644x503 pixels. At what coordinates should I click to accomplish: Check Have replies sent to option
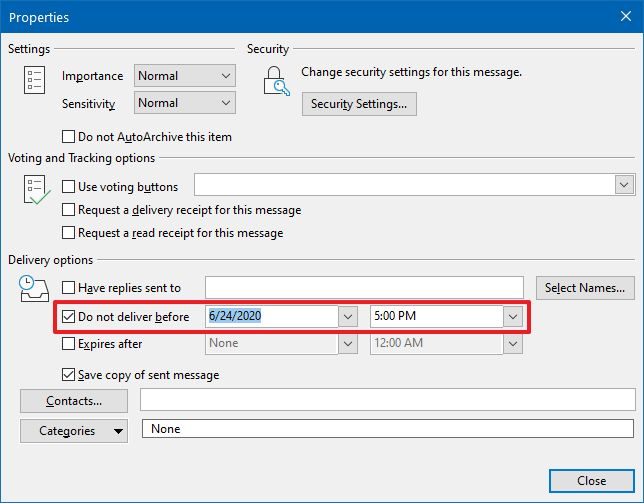coord(69,288)
